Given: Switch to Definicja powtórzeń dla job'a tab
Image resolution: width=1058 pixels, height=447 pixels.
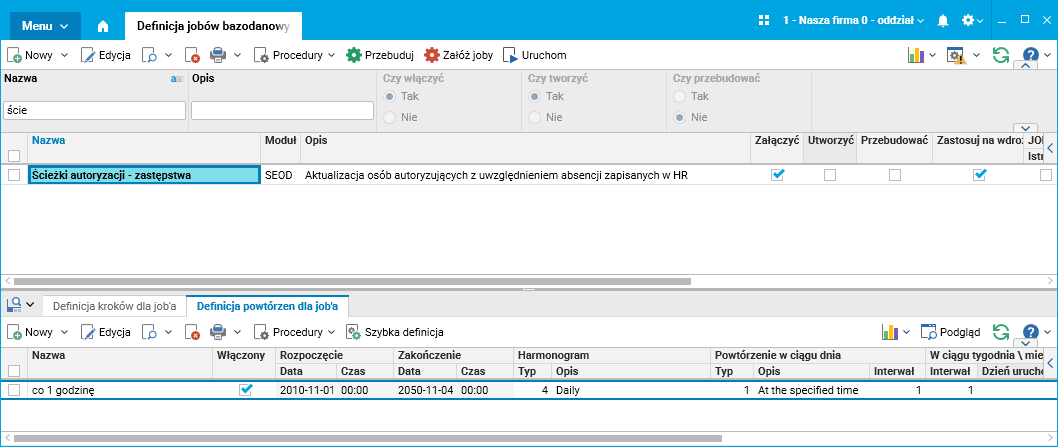Looking at the screenshot, I should 268,306.
